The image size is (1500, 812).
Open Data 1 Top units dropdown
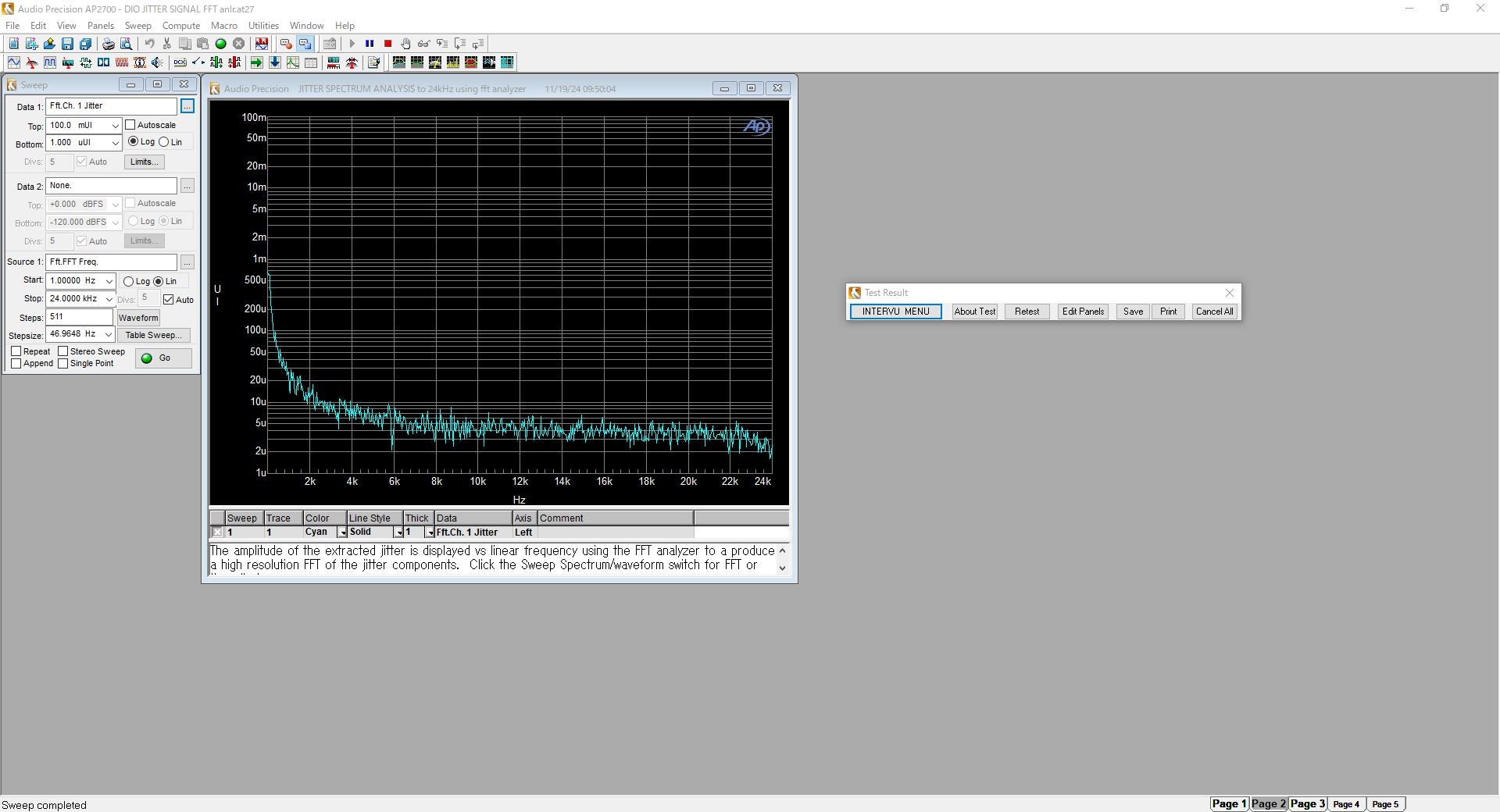point(115,126)
